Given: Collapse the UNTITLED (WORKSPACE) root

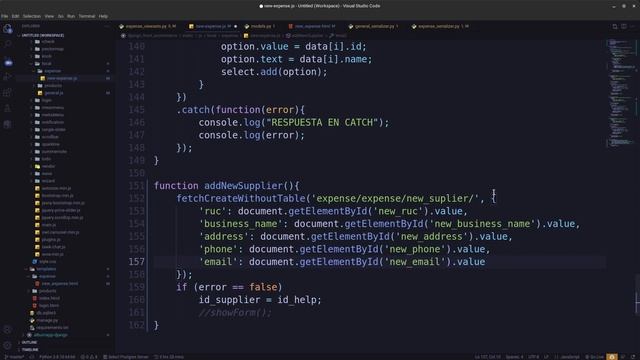Looking at the screenshot, I should click(x=42, y=36).
